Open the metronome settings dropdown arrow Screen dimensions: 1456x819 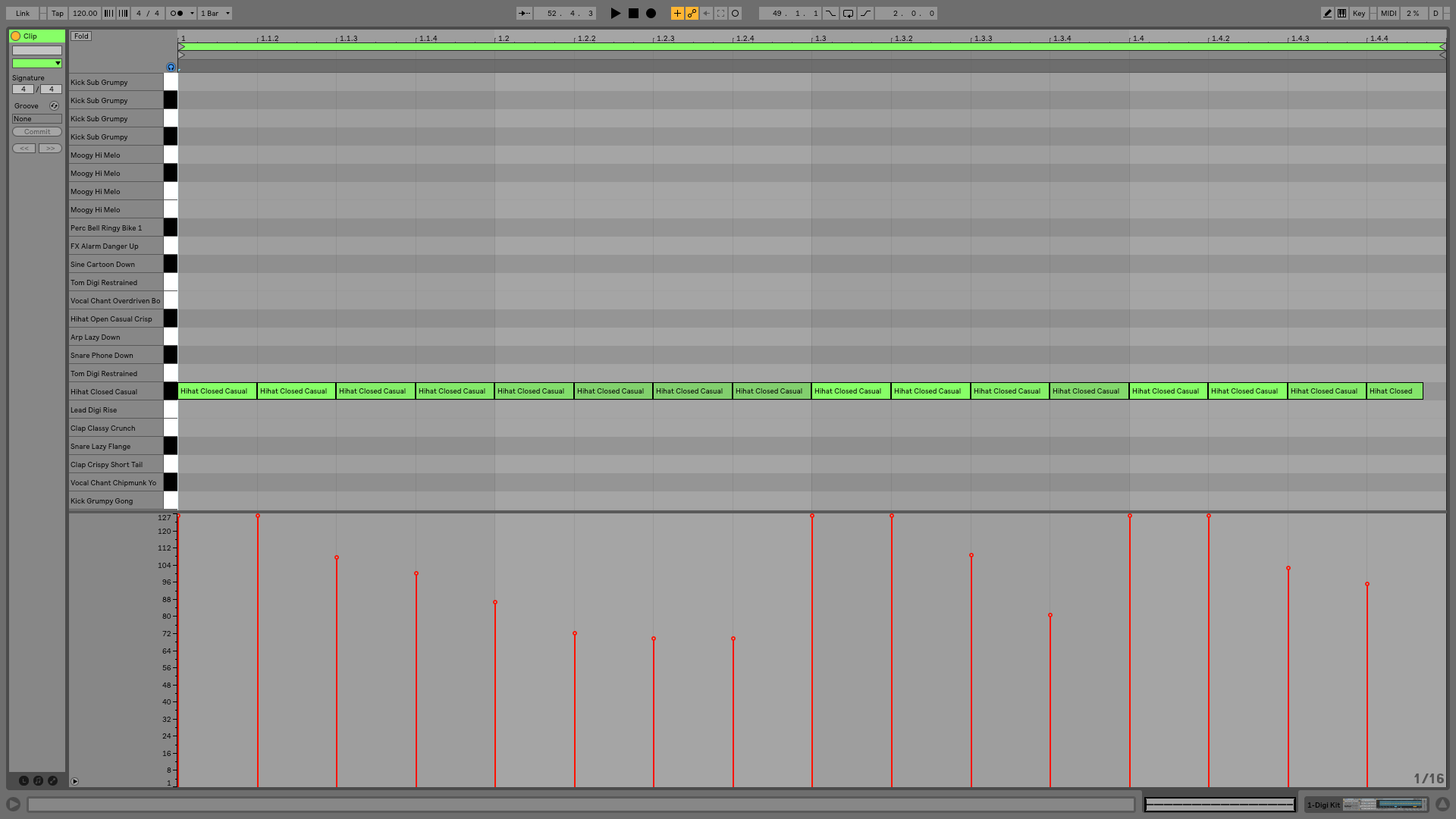(x=193, y=13)
